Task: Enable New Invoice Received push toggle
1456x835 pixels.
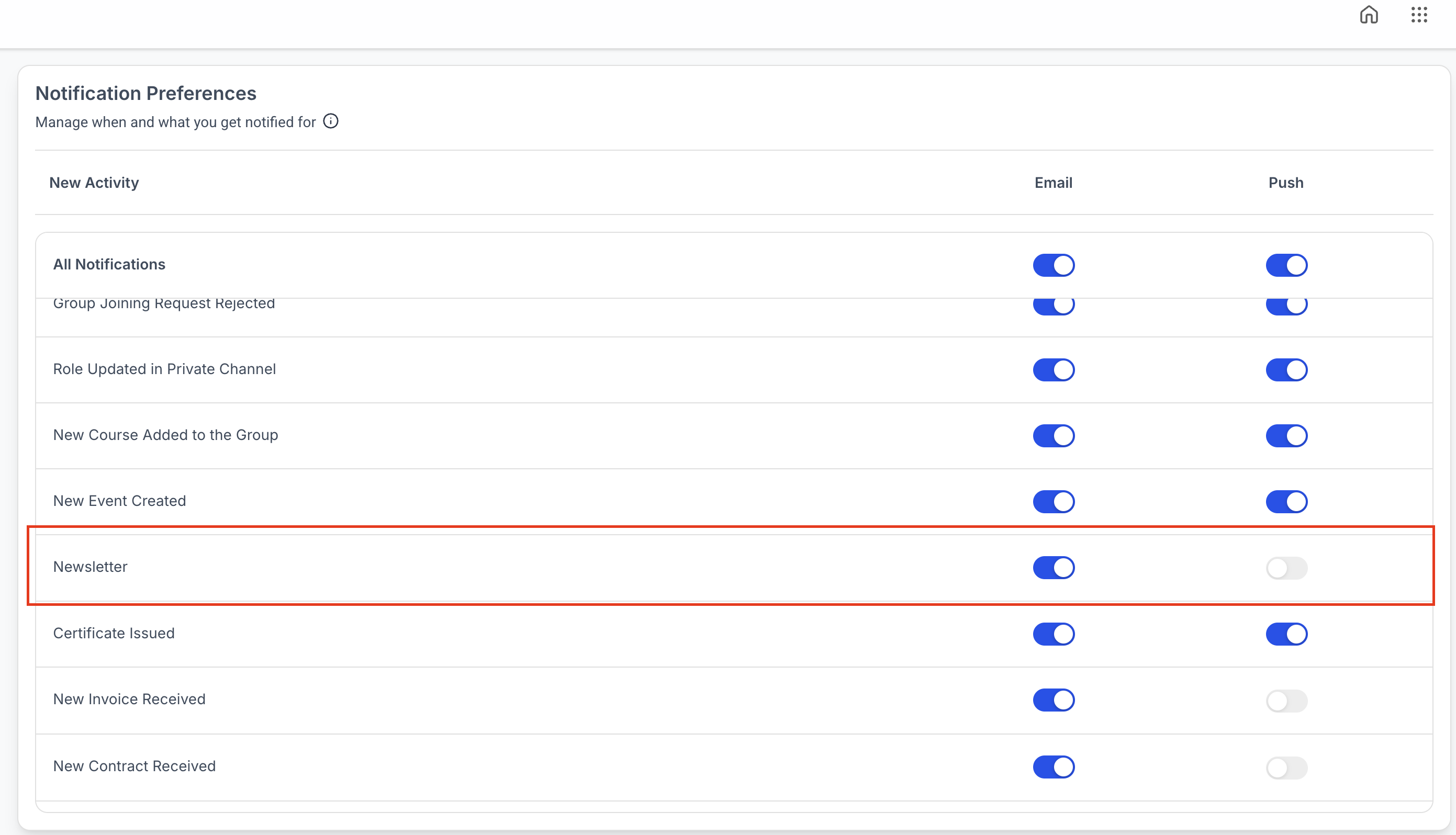Action: pos(1286,701)
